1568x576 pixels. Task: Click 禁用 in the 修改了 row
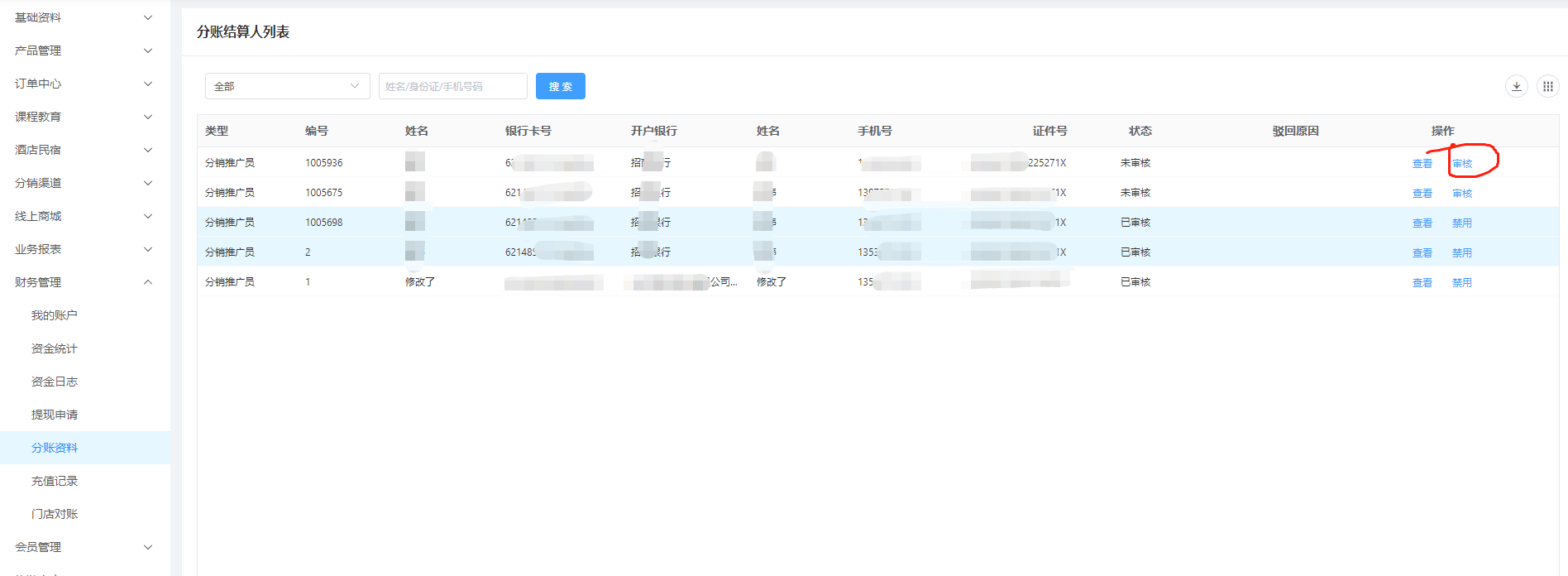[1462, 283]
